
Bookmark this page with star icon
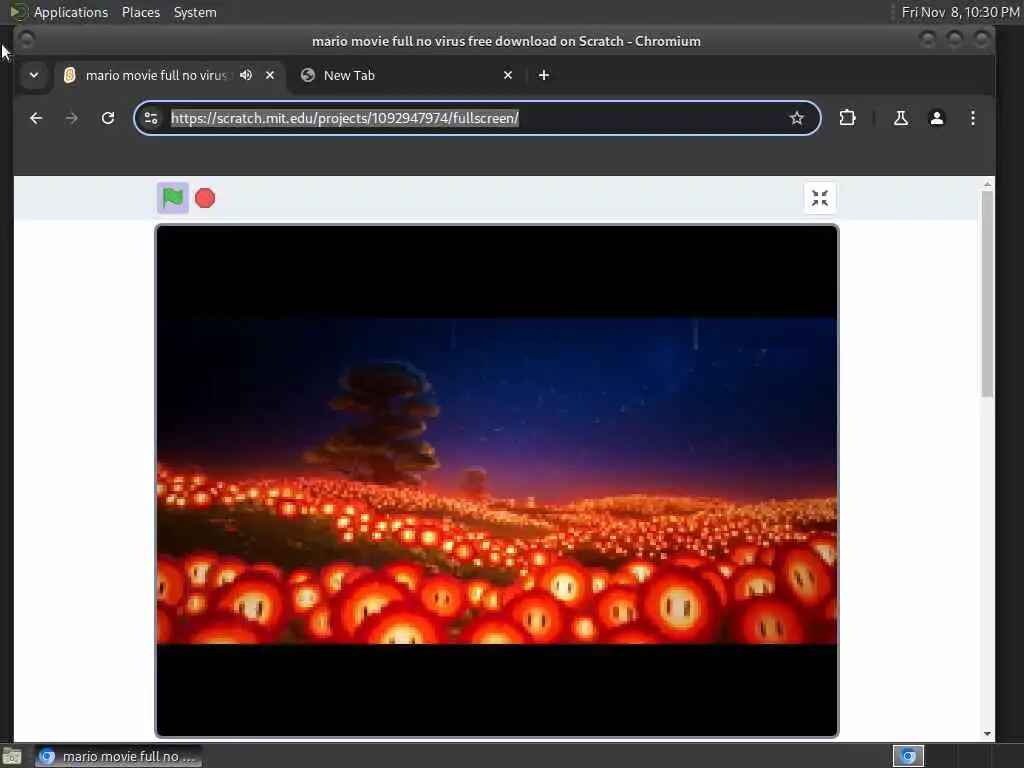796,118
